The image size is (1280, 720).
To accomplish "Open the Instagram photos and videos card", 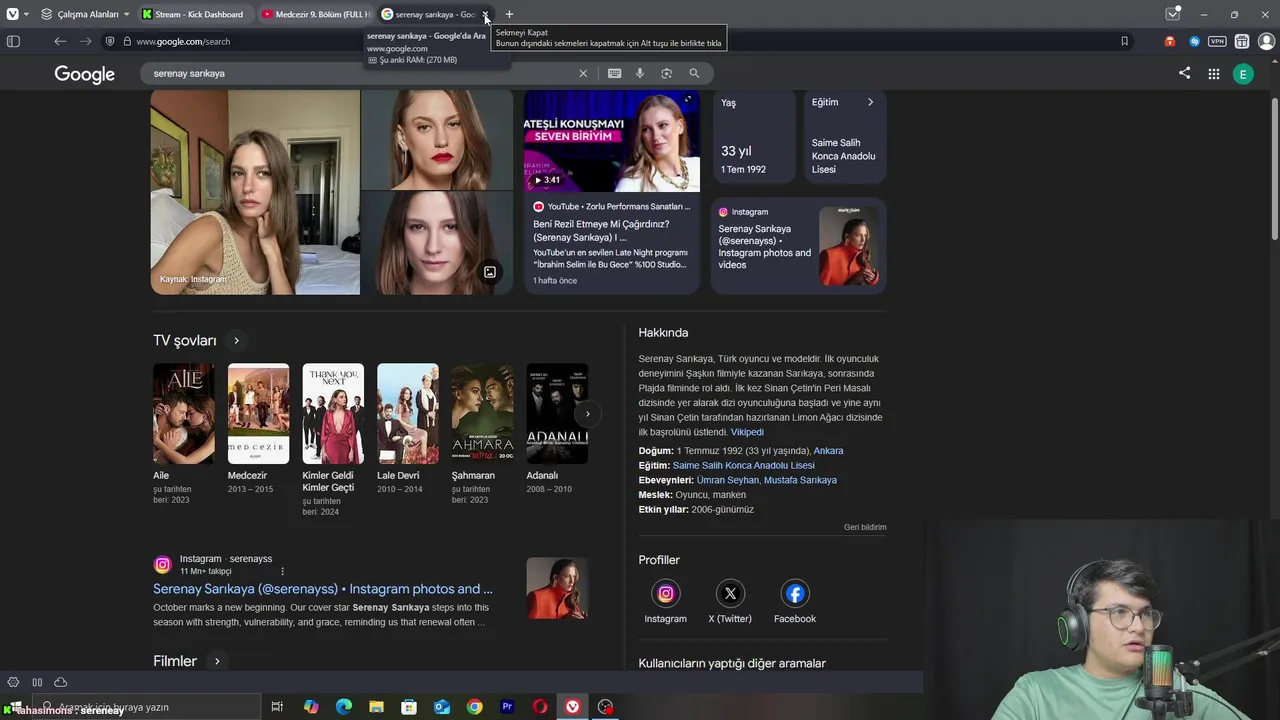I will 798,246.
